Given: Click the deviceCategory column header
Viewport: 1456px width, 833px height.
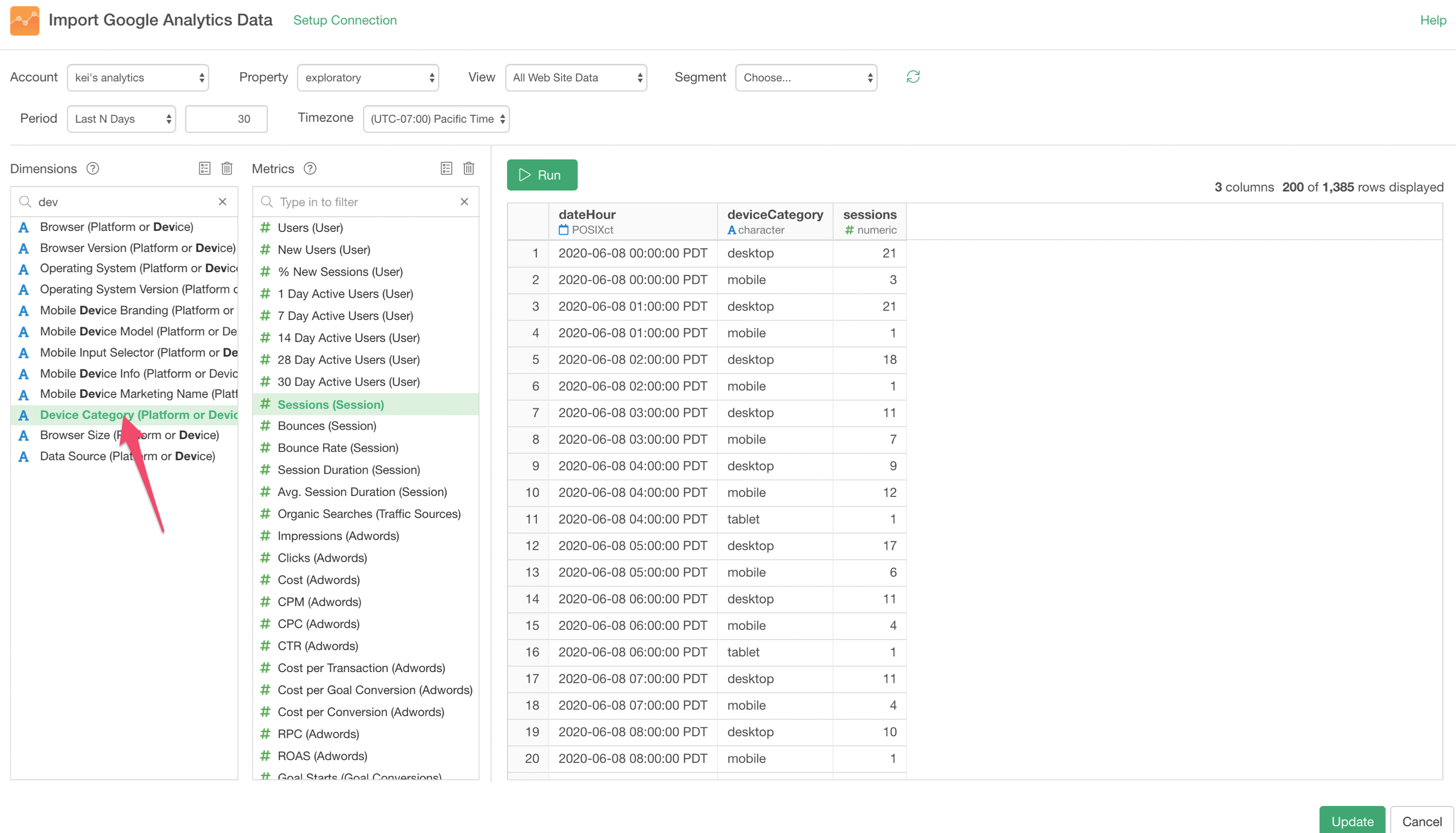Looking at the screenshot, I should pos(775,221).
